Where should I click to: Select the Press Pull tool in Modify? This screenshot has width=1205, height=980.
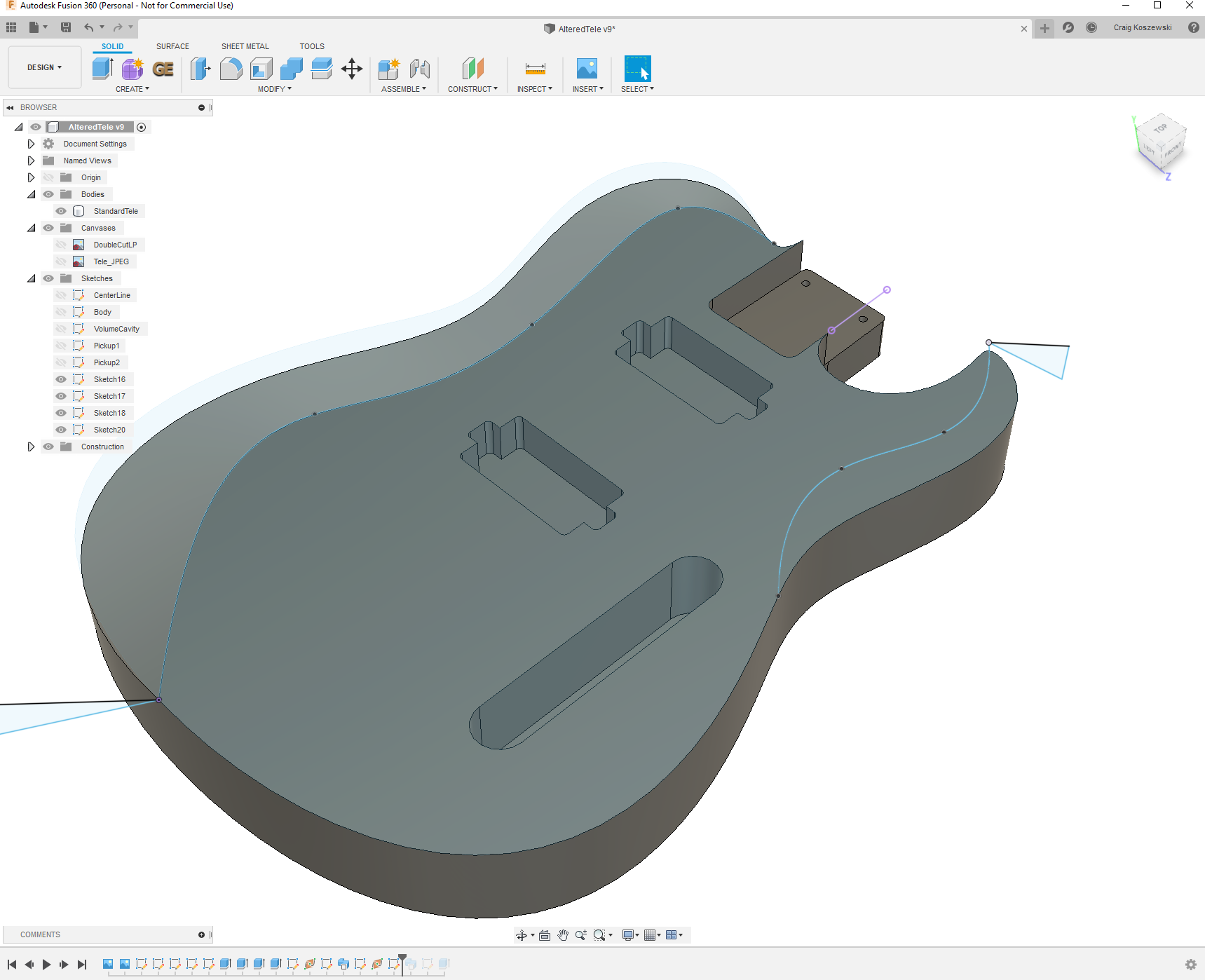200,69
